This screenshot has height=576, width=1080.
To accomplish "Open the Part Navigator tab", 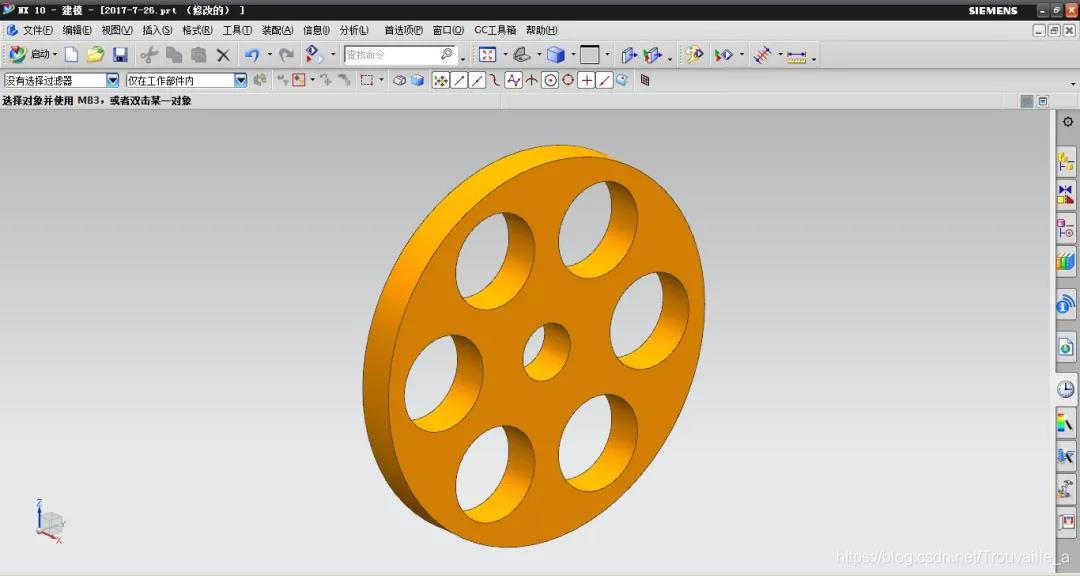I will [x=1066, y=229].
